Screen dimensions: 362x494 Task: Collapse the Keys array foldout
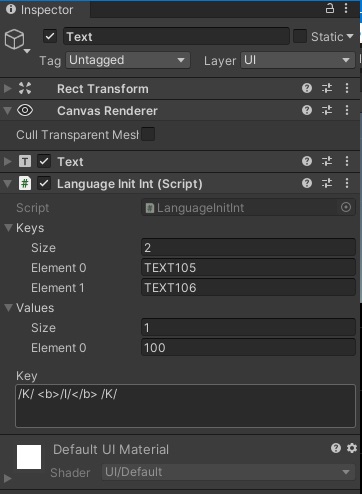pyautogui.click(x=8, y=228)
